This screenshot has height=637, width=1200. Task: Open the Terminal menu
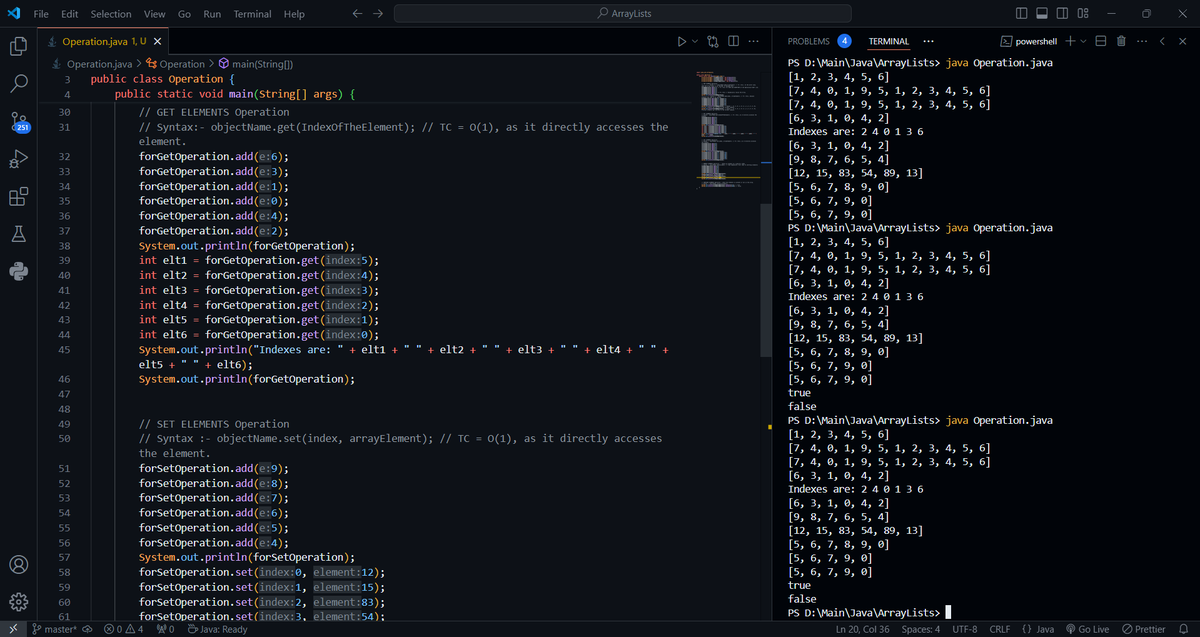[x=252, y=14]
